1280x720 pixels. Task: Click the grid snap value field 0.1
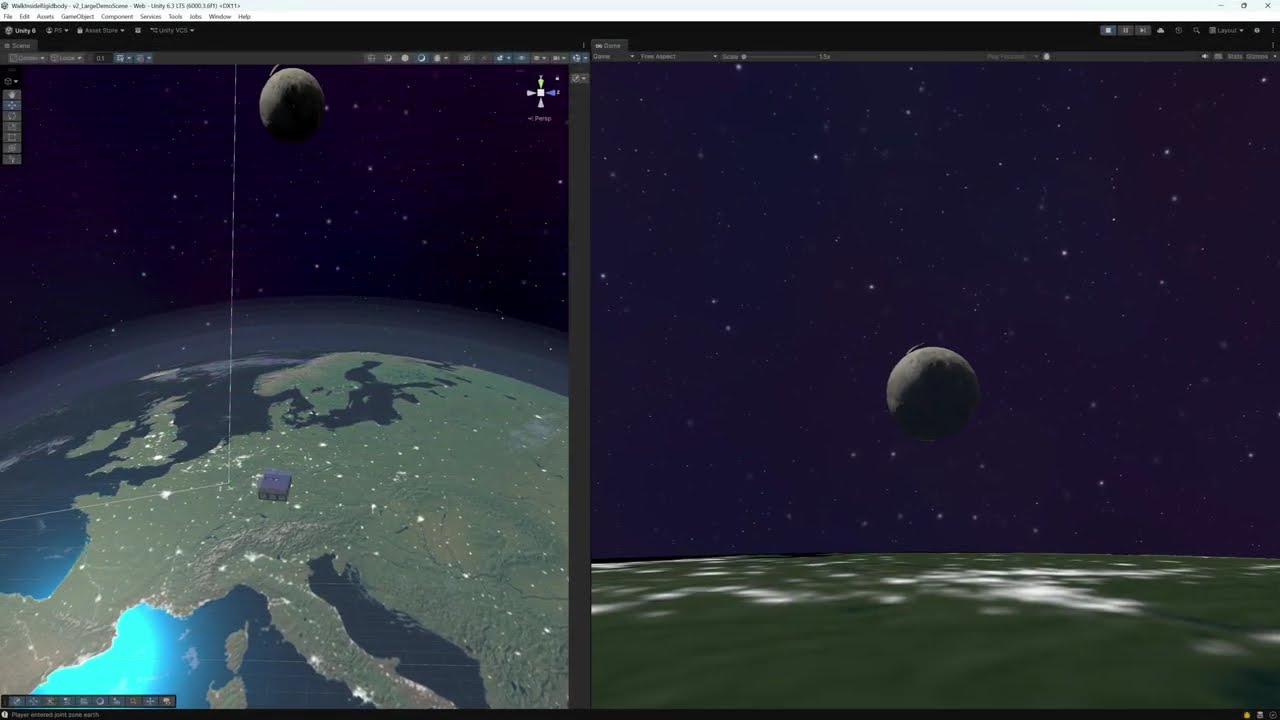[x=100, y=58]
